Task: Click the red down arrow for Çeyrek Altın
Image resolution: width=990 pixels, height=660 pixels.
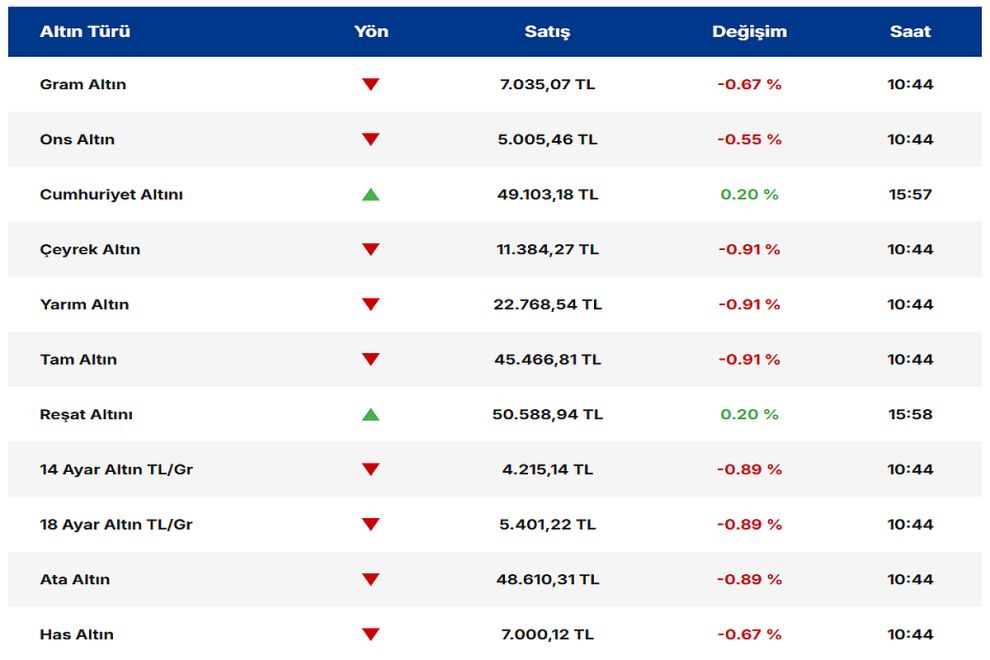Action: tap(371, 250)
